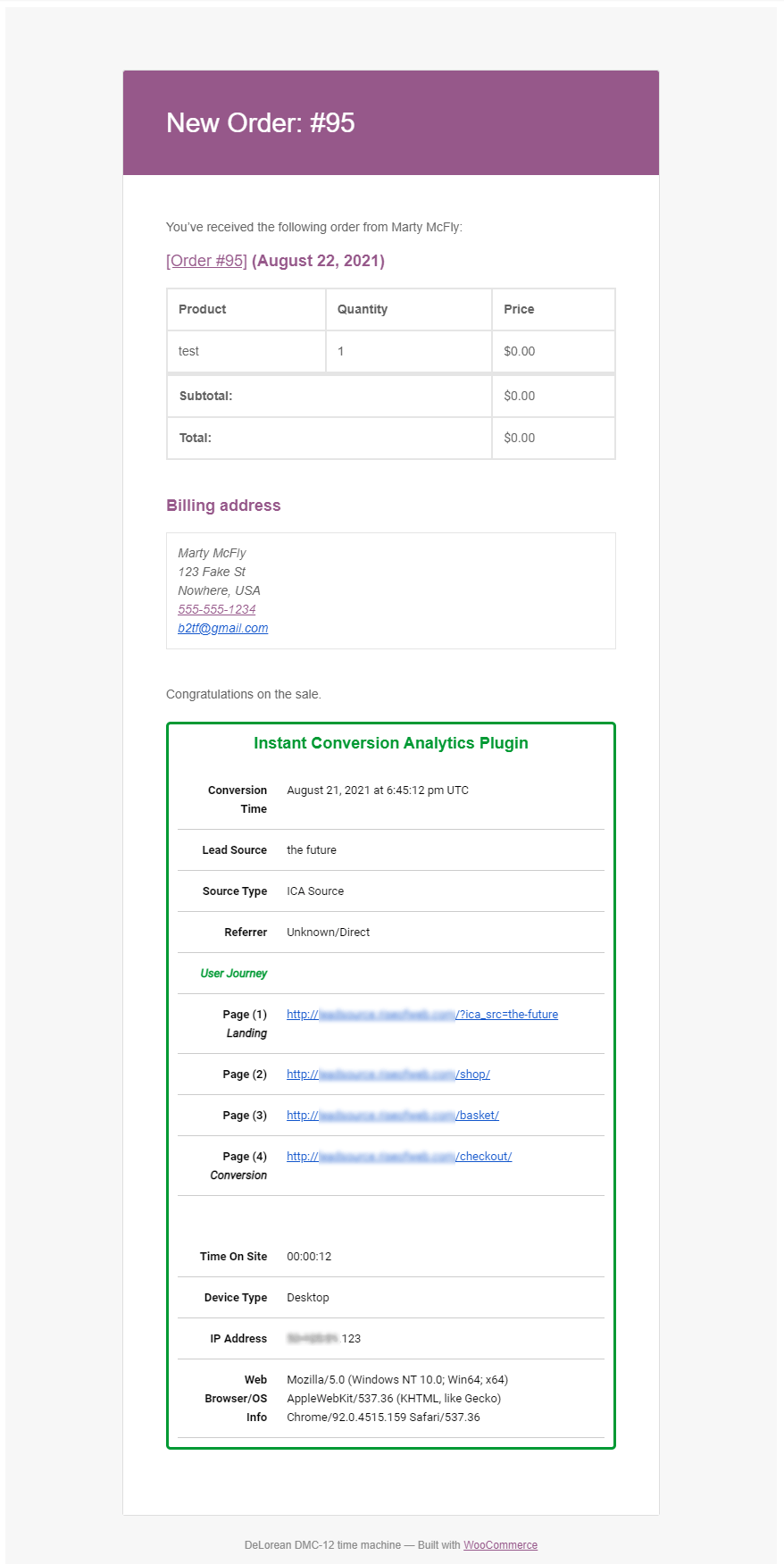Viewport: 784px width, 1564px height.
Task: Follow the WooCommerce footer link
Action: 500,1545
